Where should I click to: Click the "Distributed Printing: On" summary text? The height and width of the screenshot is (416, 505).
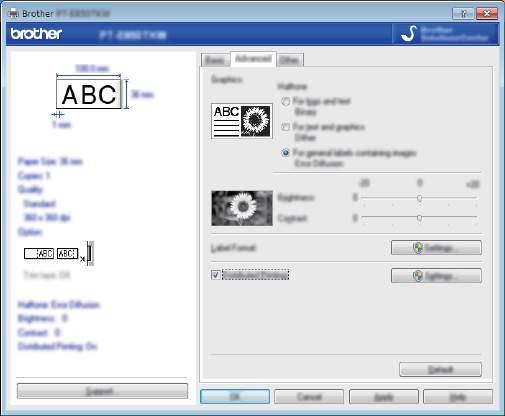click(57, 347)
